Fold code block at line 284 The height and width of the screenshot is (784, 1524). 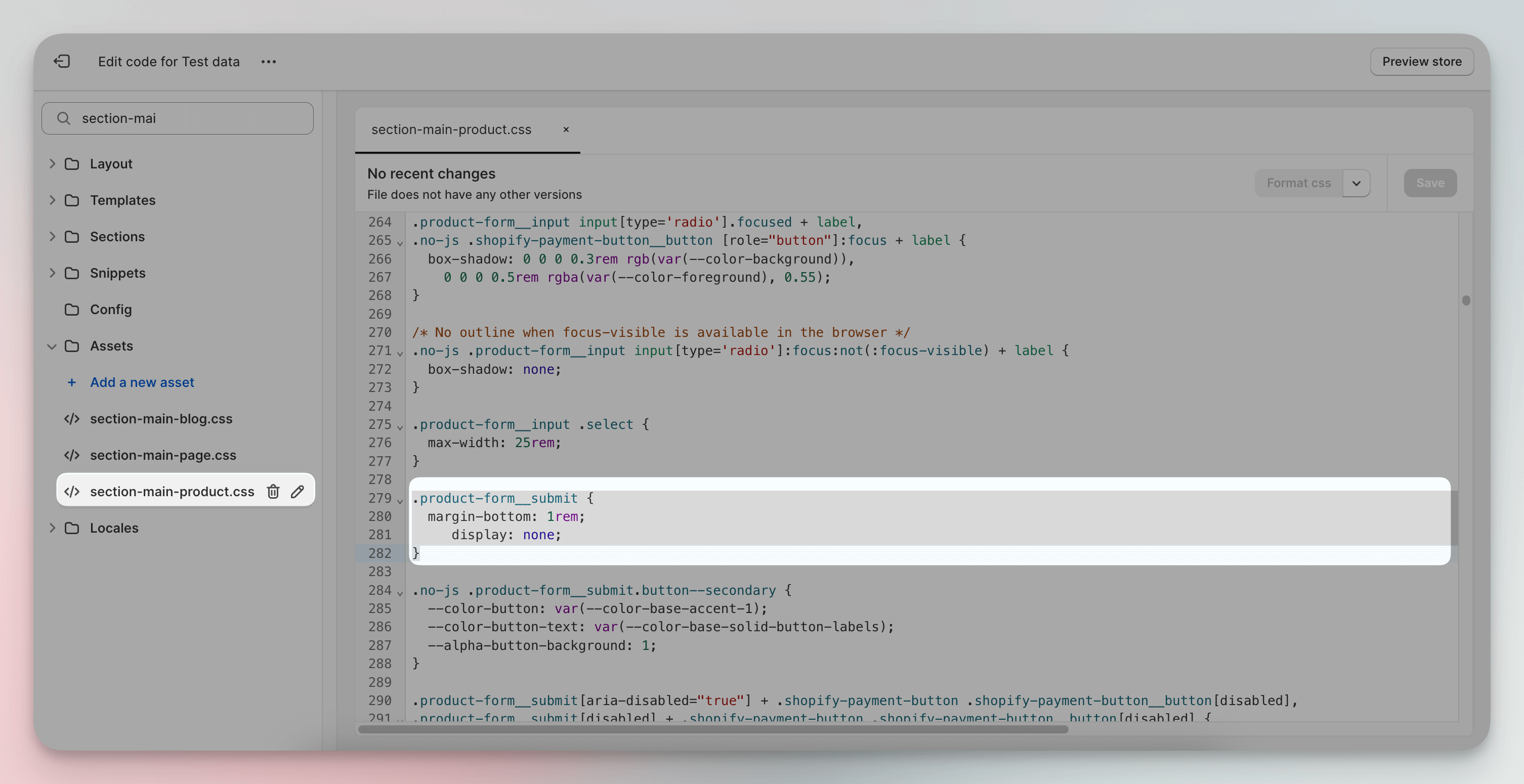pyautogui.click(x=400, y=593)
